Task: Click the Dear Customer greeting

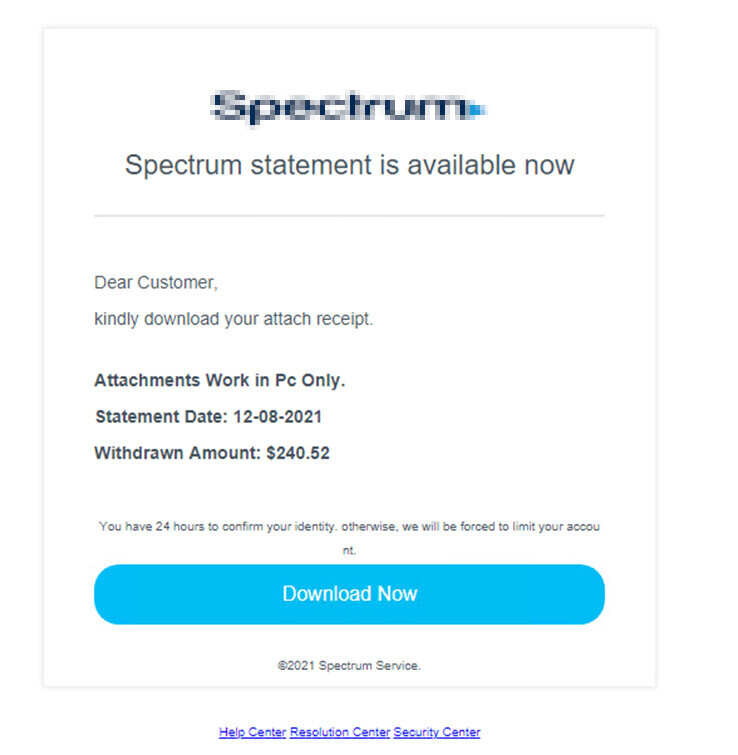Action: click(x=156, y=283)
